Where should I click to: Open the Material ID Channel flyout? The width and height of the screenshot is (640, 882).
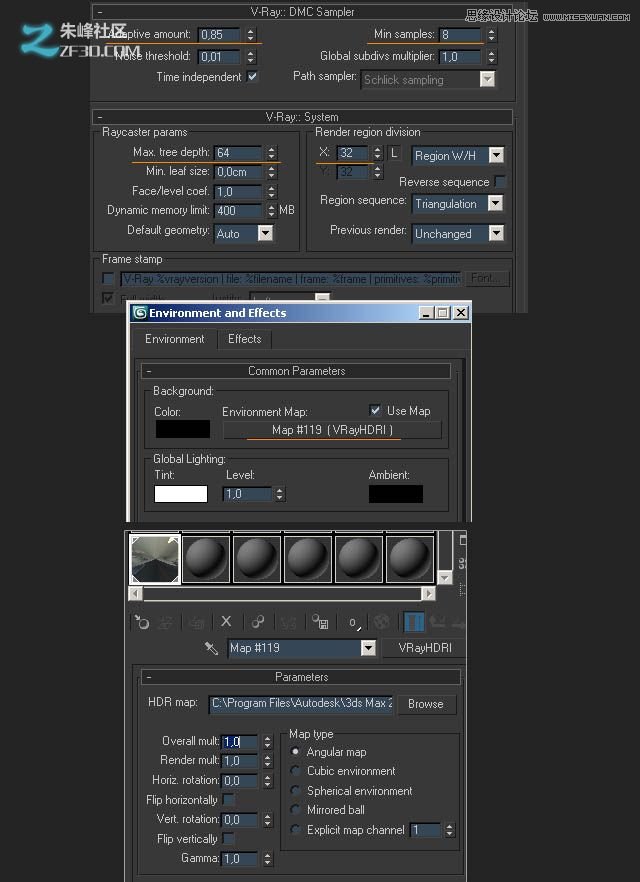(x=354, y=622)
